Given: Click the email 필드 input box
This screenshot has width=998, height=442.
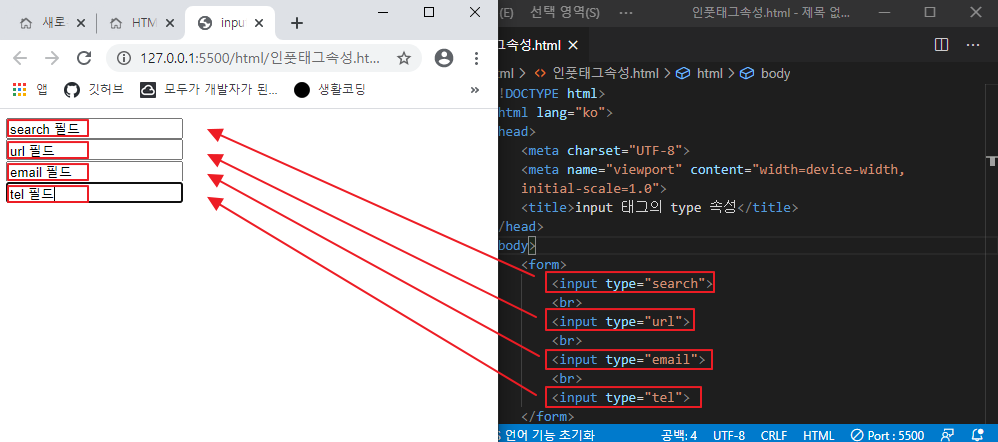Looking at the screenshot, I should click(95, 171).
